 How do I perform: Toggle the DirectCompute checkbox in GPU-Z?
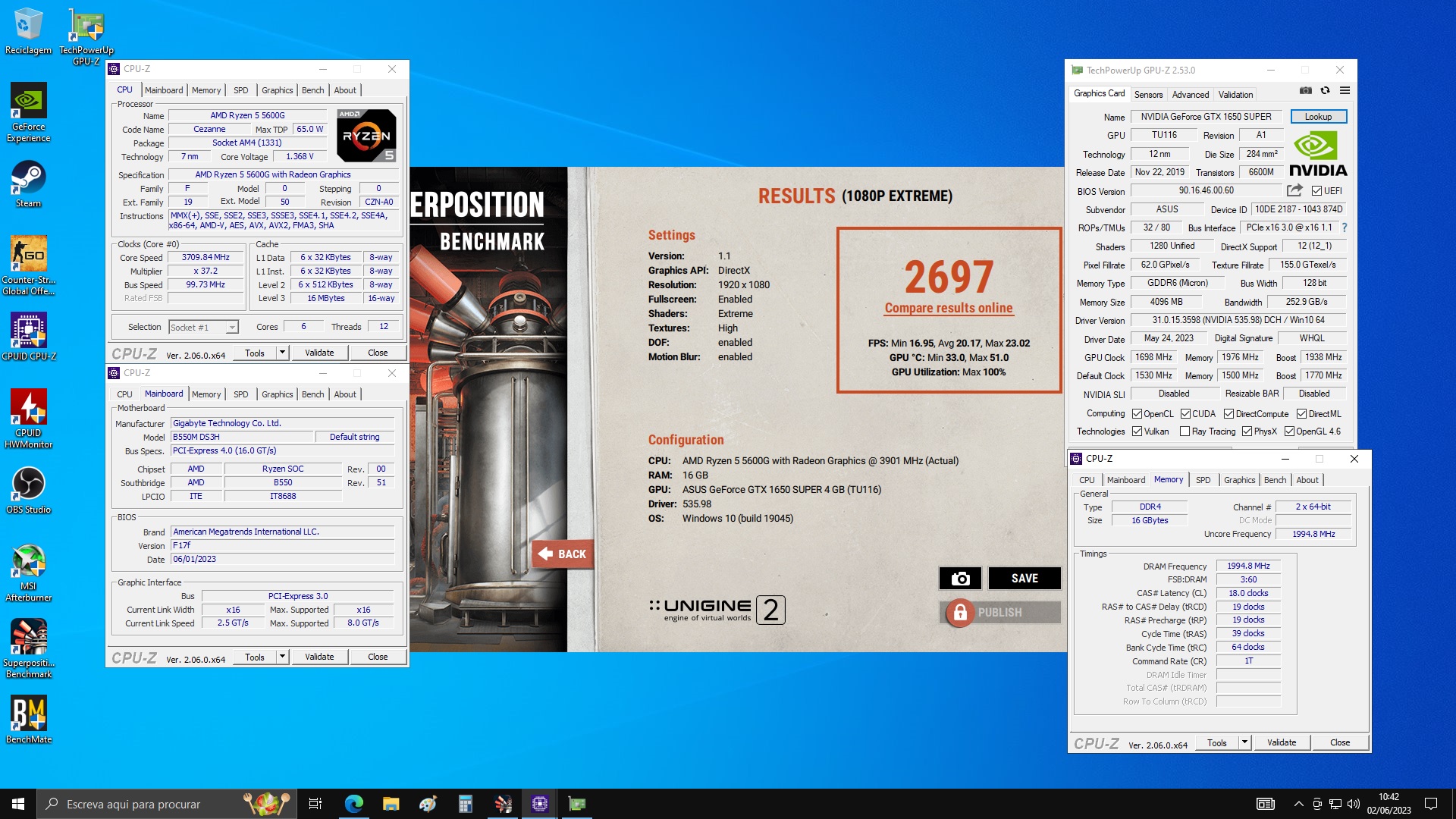click(1228, 414)
